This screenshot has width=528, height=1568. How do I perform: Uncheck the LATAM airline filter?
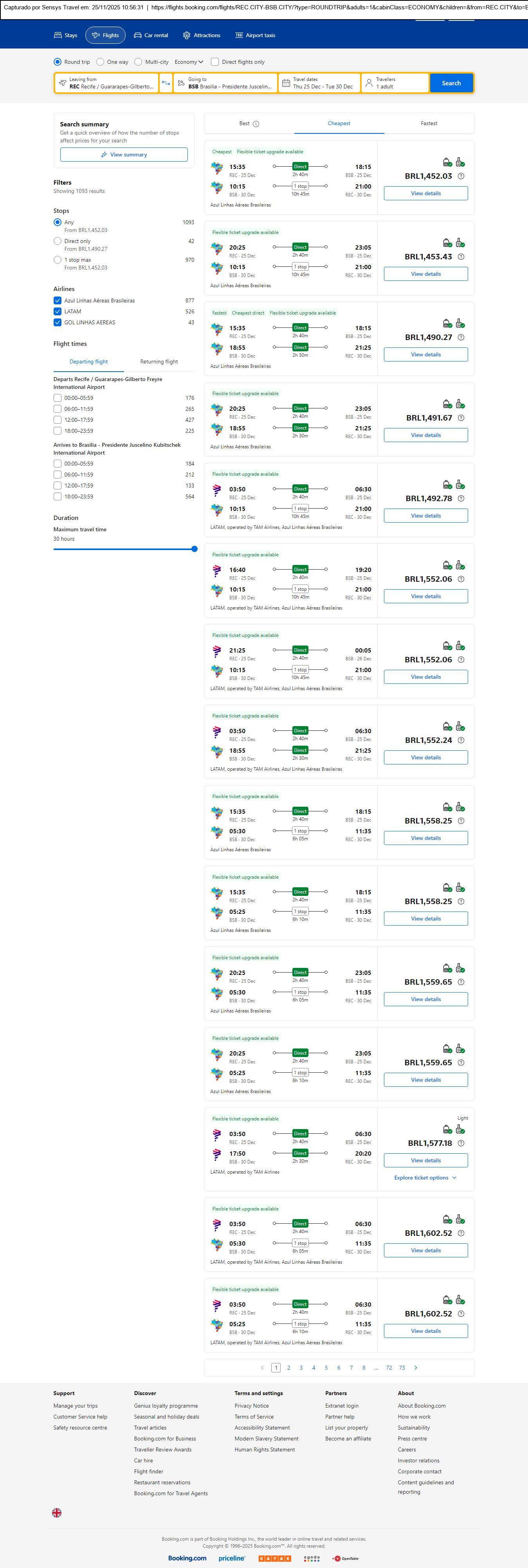coord(57,311)
